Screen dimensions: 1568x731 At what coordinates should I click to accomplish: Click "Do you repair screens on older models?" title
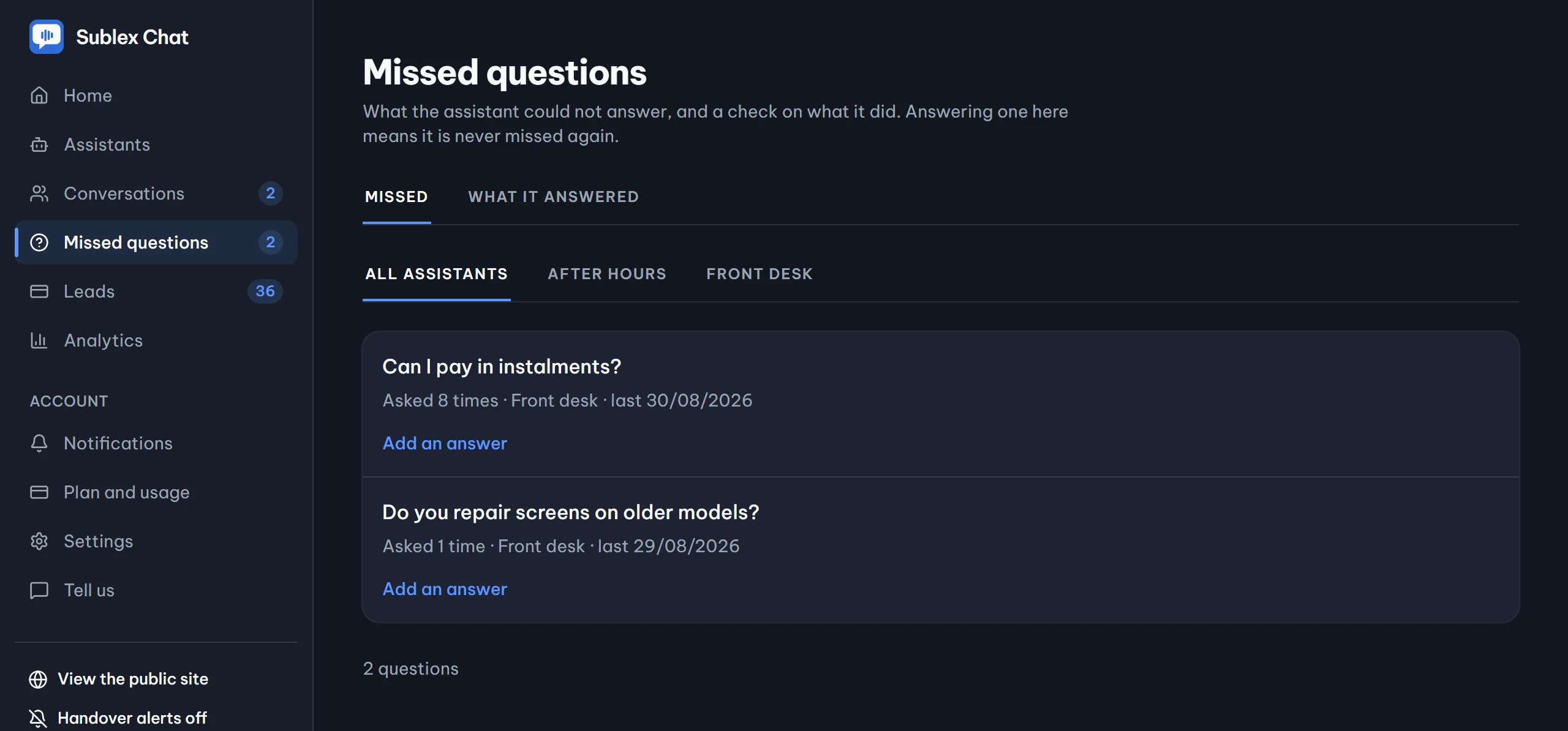tap(570, 512)
